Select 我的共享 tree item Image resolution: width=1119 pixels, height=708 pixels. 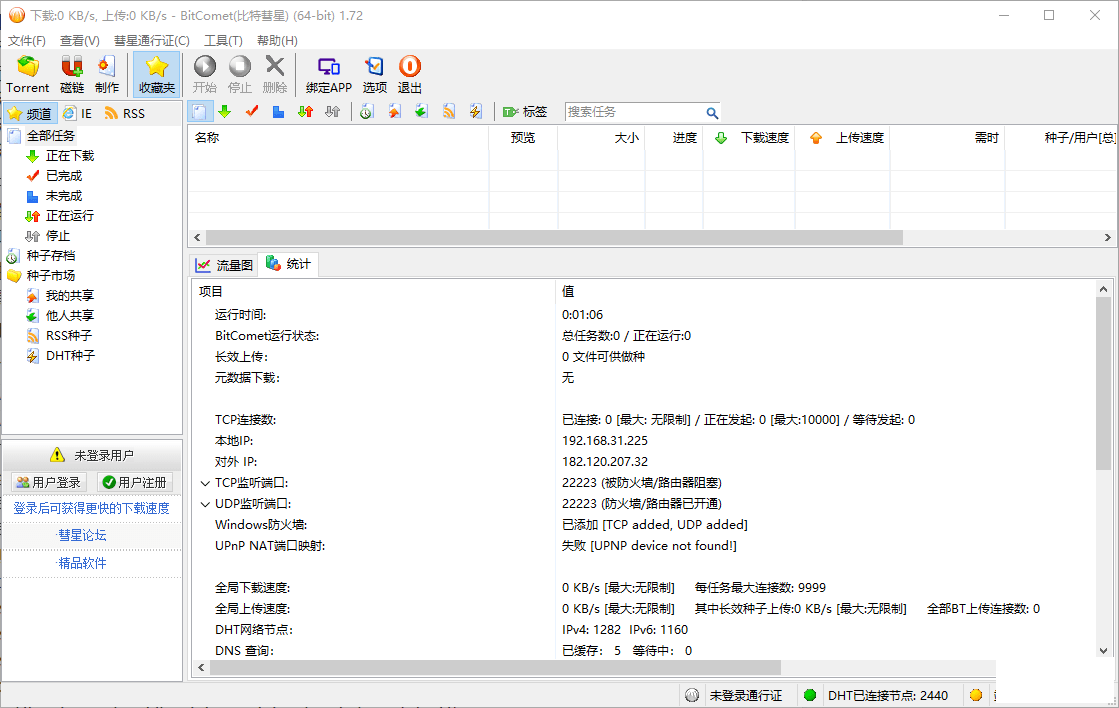[69, 295]
